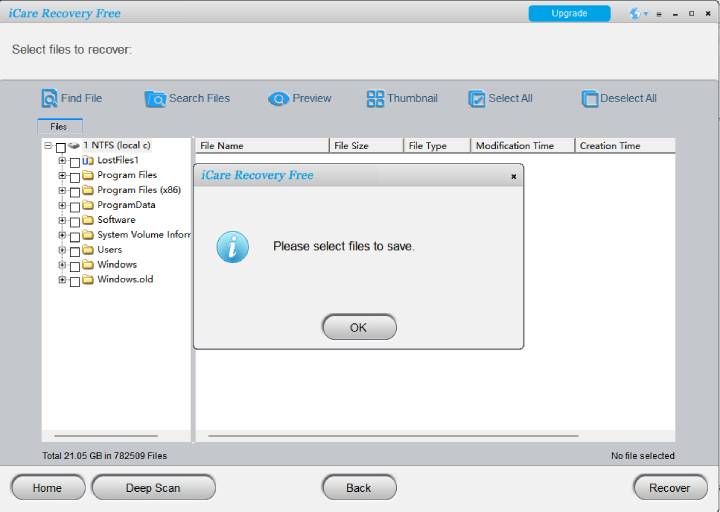Image resolution: width=720 pixels, height=512 pixels.
Task: Click the Upgrade button
Action: pyautogui.click(x=569, y=13)
